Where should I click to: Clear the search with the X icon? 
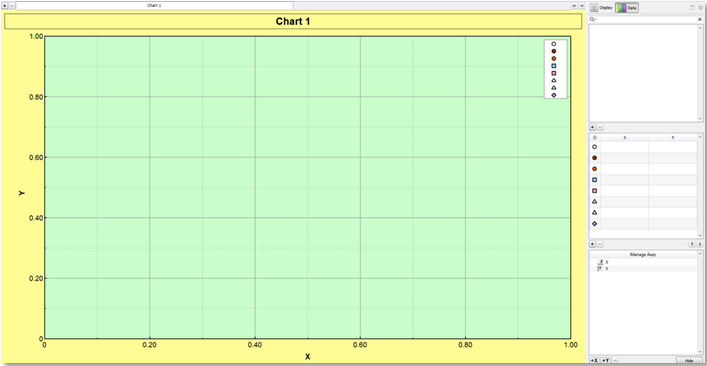700,19
